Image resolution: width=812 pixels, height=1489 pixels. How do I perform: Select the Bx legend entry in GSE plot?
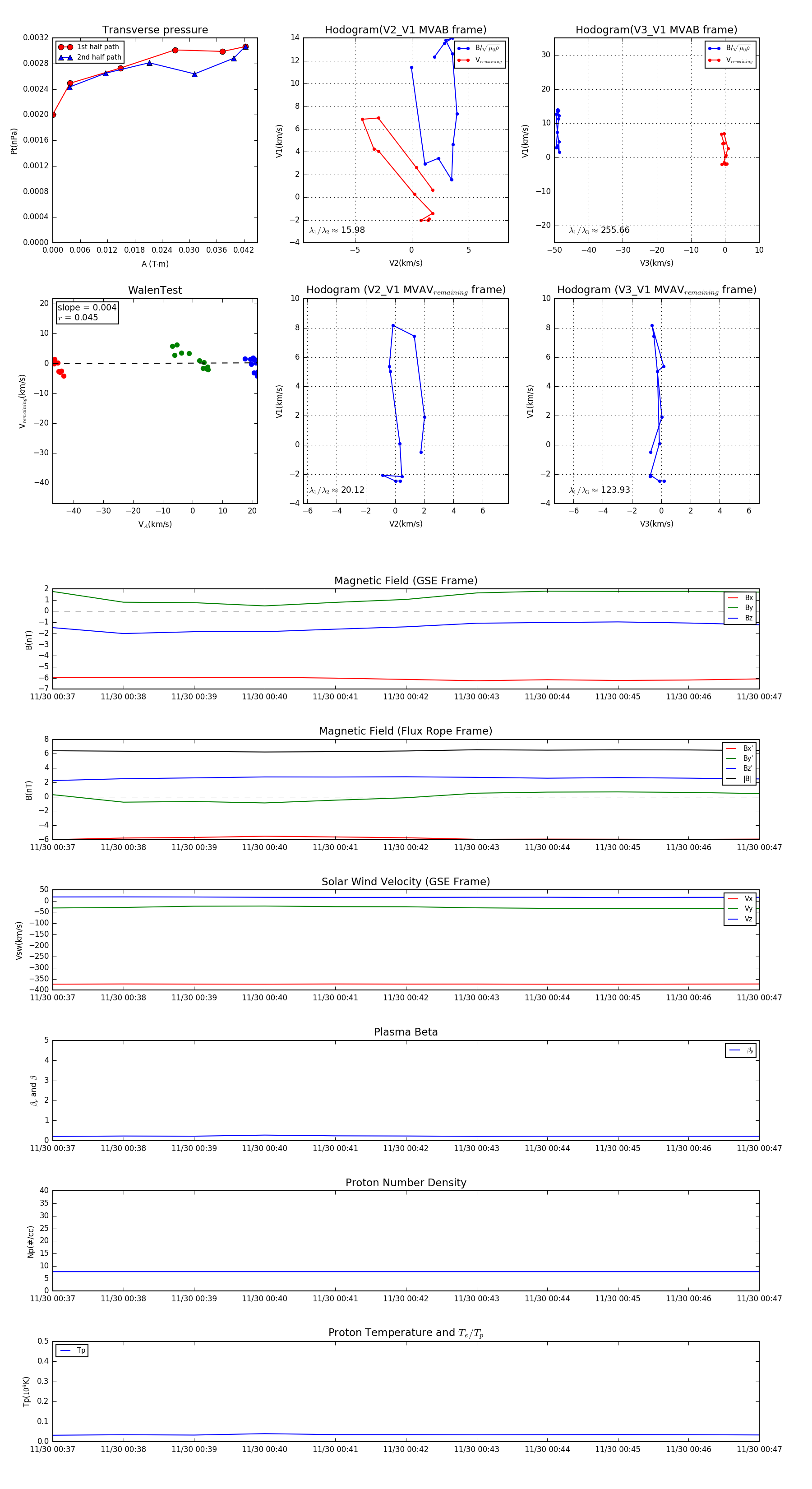tap(740, 598)
